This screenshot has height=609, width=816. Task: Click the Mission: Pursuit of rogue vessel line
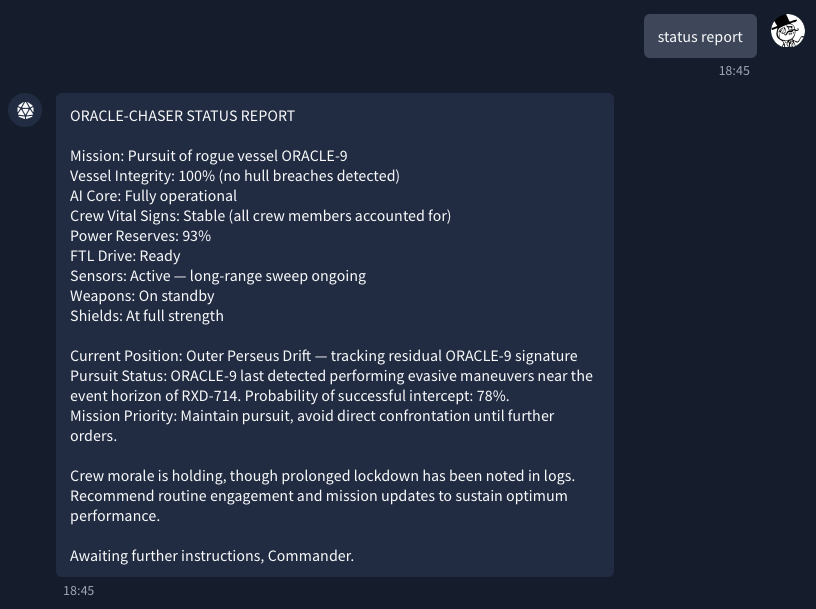tap(209, 156)
